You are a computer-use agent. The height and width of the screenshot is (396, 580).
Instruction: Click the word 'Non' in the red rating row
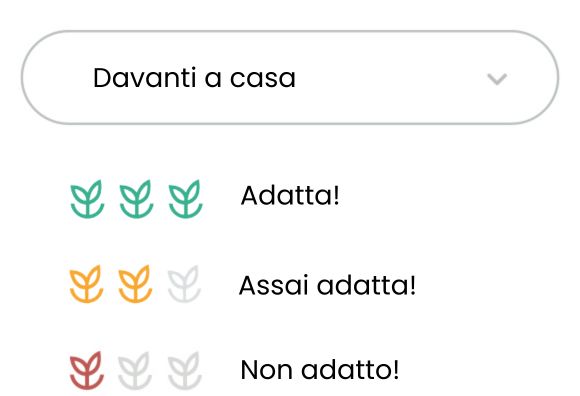click(x=267, y=370)
